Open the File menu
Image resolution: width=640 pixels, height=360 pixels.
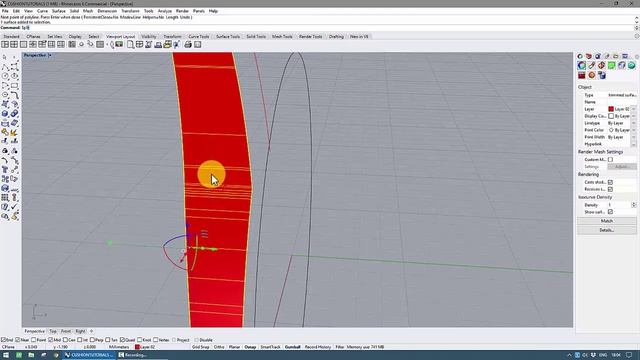point(5,11)
